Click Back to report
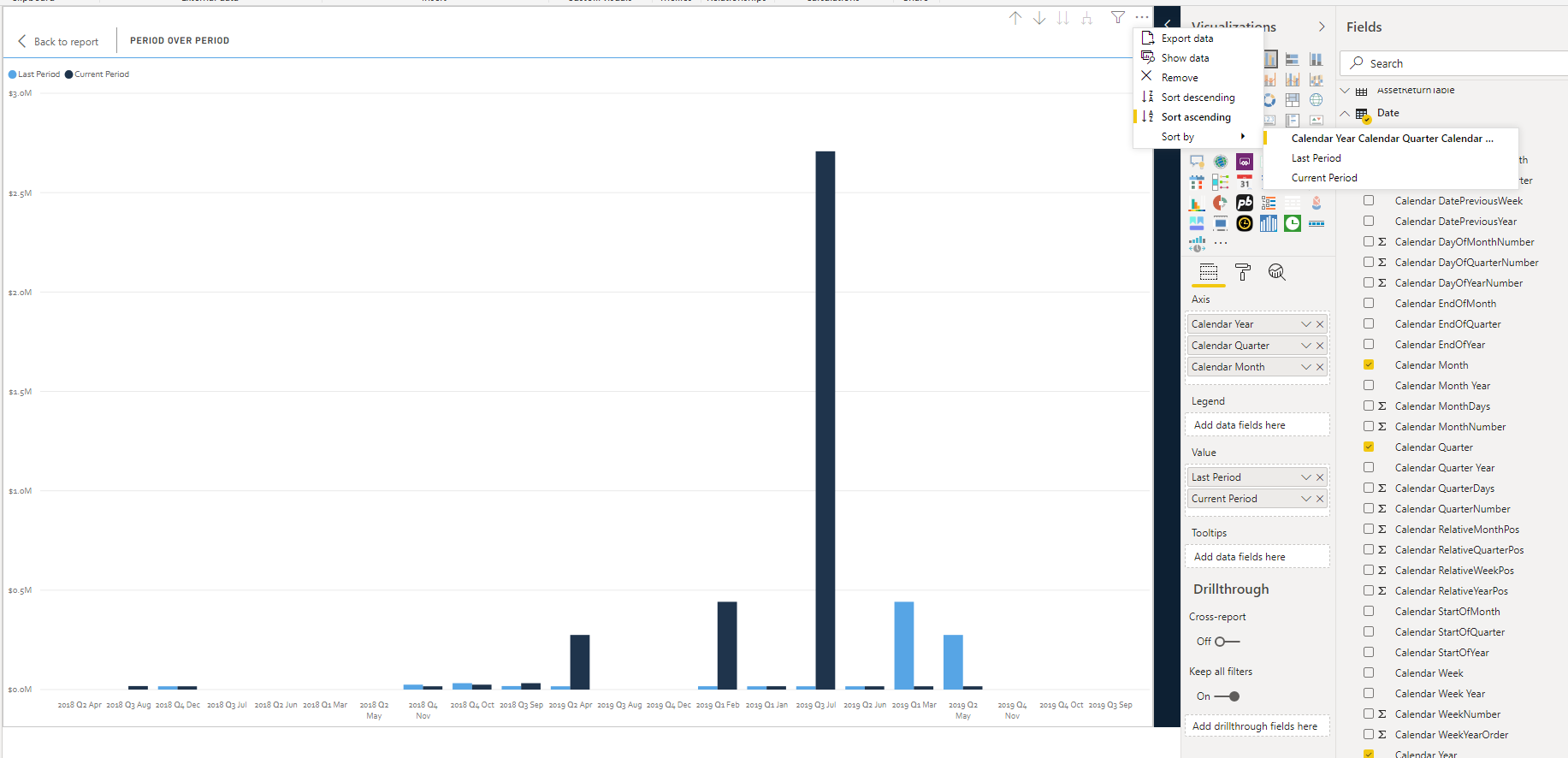 (58, 41)
